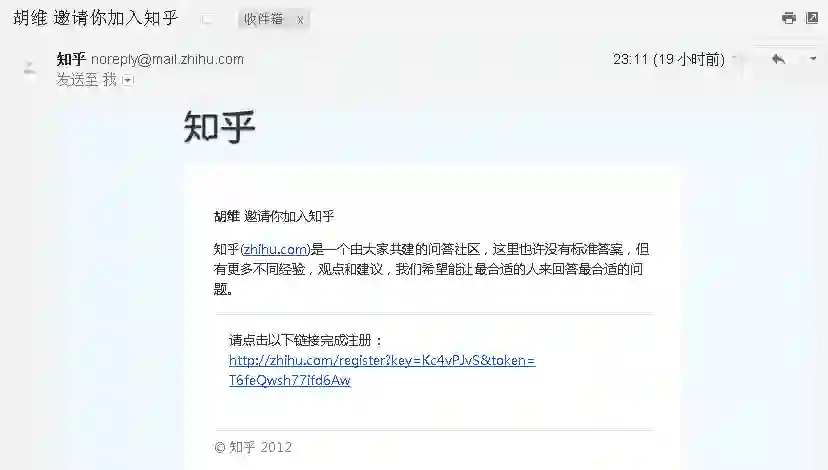Click the bold 胡维 name in the body

227,216
